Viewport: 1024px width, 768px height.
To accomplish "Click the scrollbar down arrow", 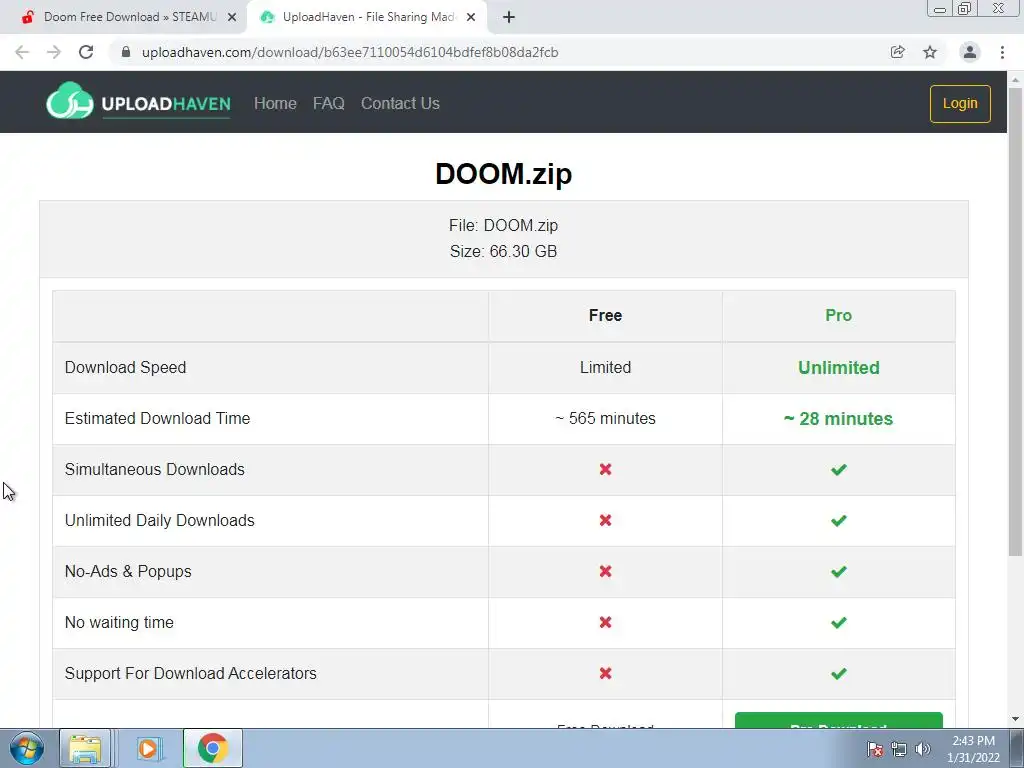I will coord(1015,719).
